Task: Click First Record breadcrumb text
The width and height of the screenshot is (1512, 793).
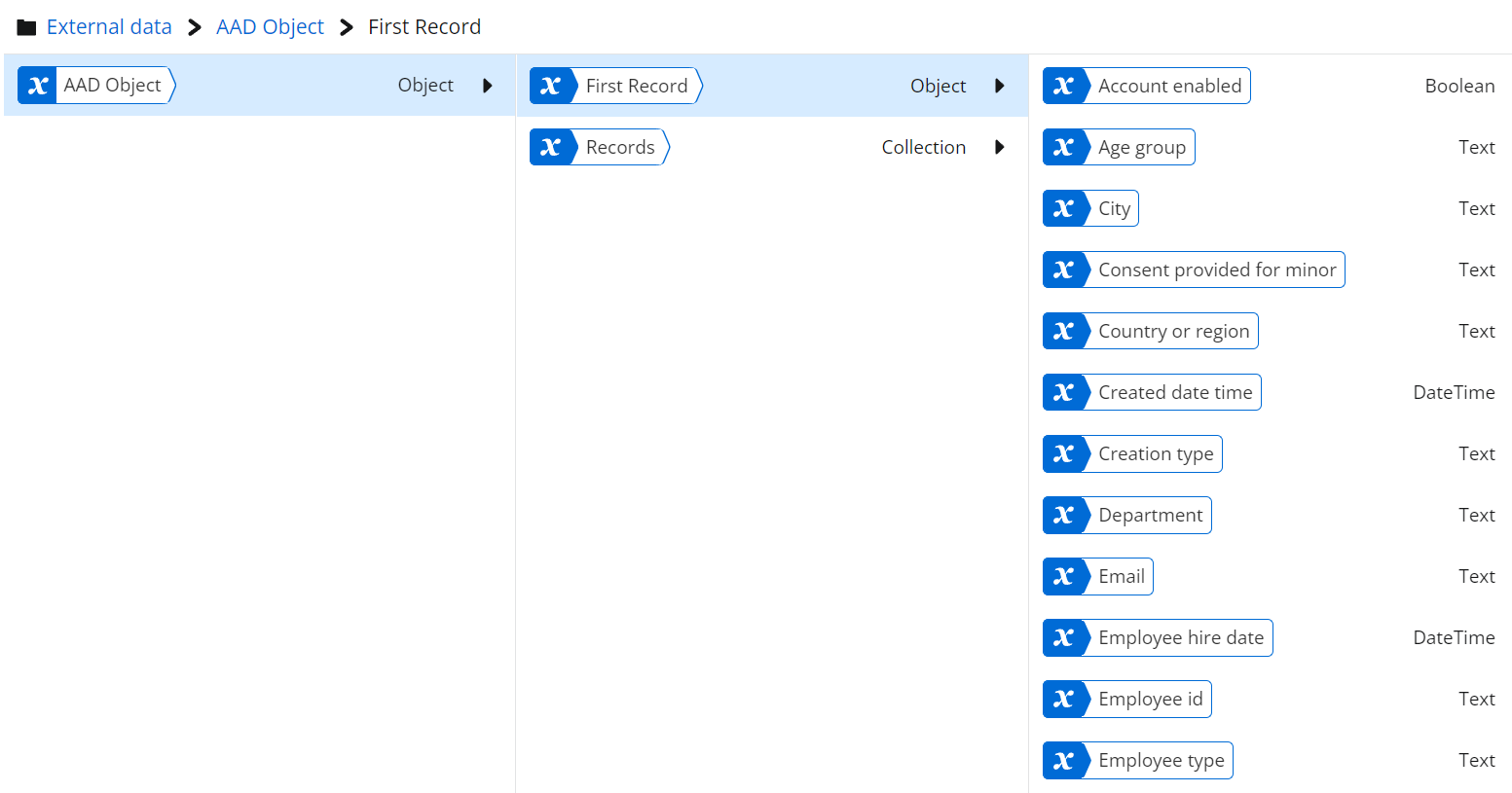Action: (x=424, y=27)
